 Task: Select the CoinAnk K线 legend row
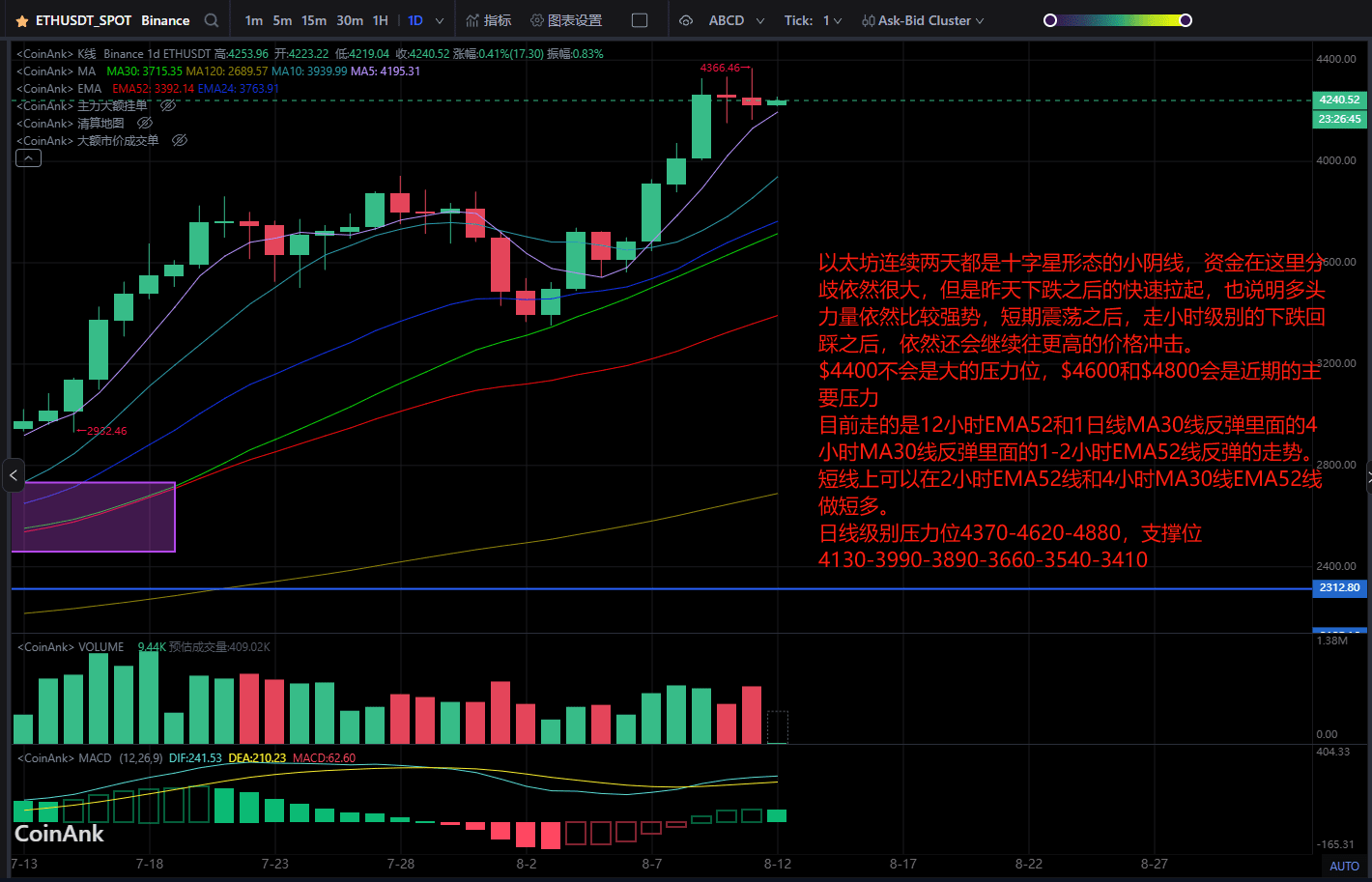309,54
